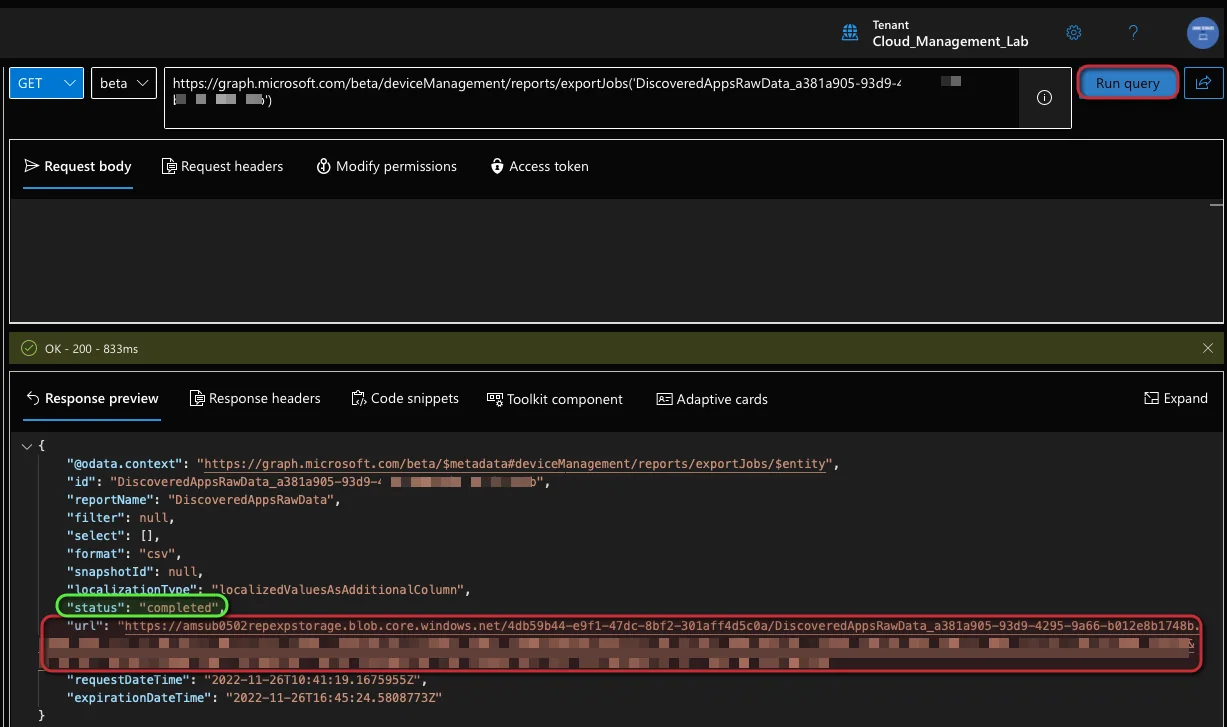Screen dimensions: 1227x727
Task: Click the share query icon button
Action: (1204, 83)
